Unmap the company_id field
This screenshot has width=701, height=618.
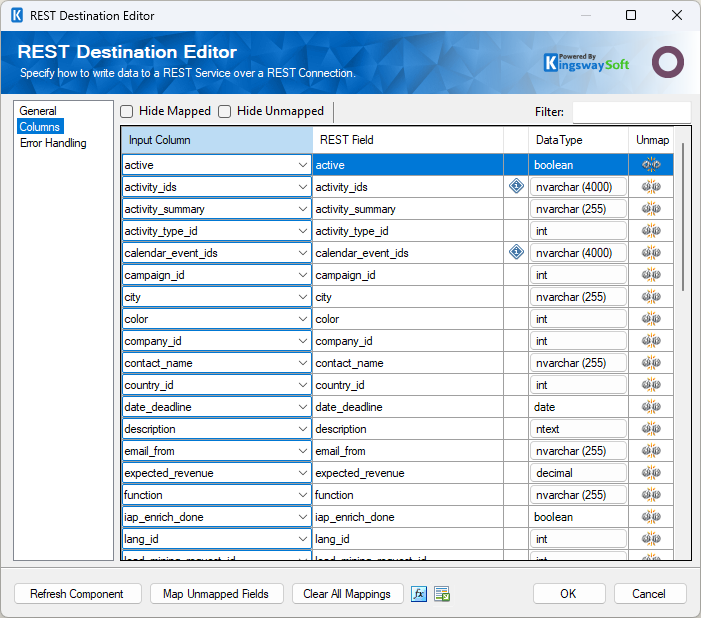pyautogui.click(x=651, y=341)
